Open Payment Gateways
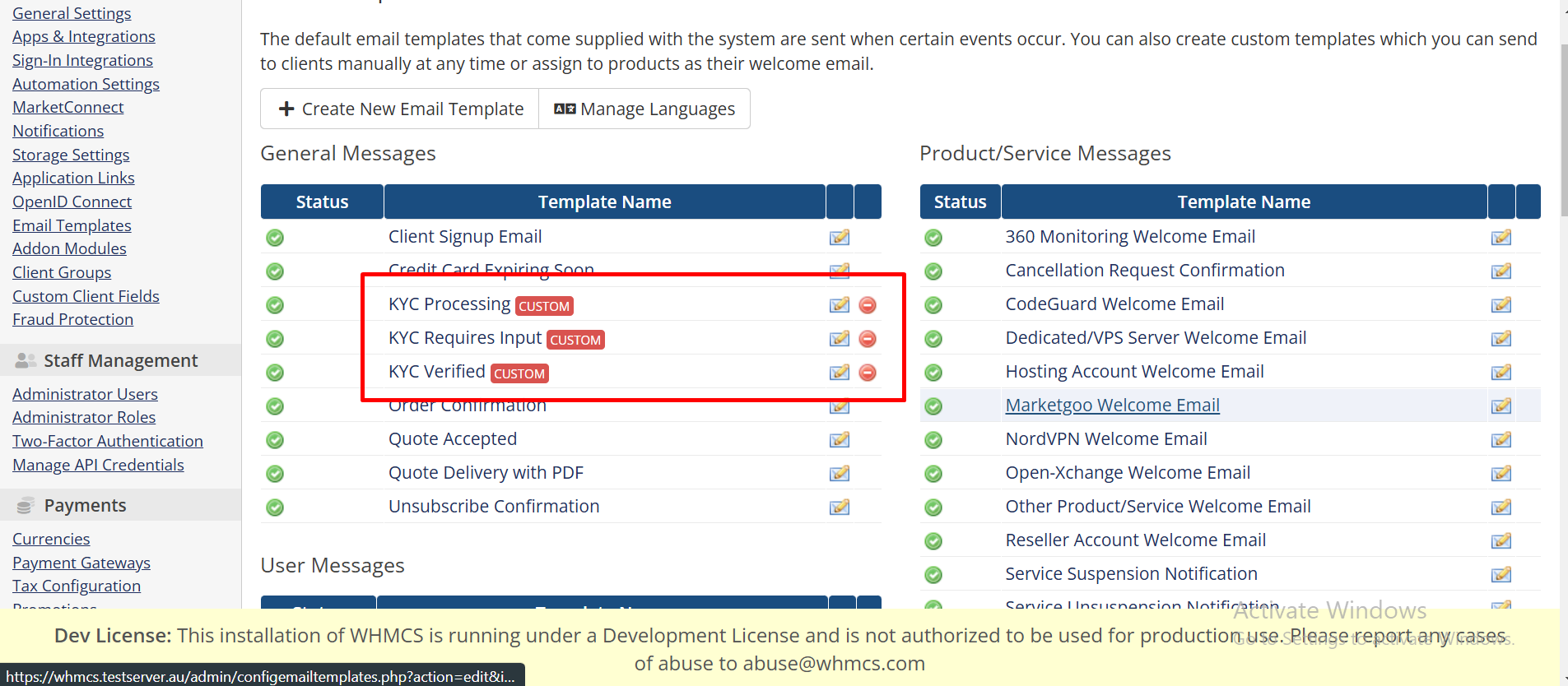 pos(81,563)
